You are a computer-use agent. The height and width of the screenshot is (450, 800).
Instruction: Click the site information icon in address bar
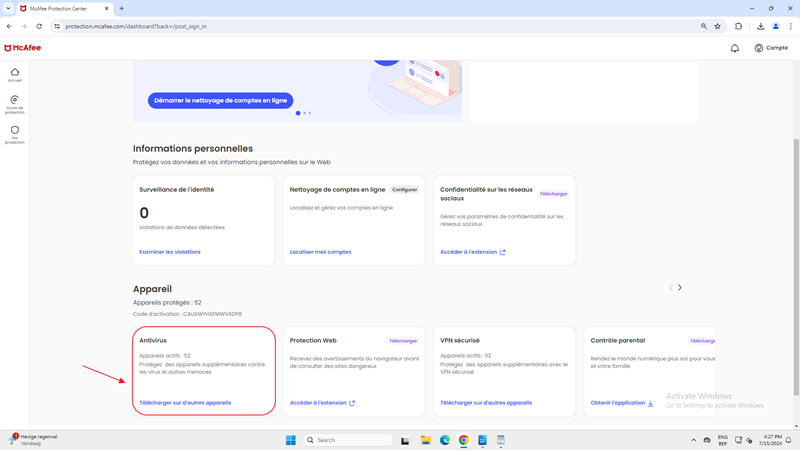[57, 26]
